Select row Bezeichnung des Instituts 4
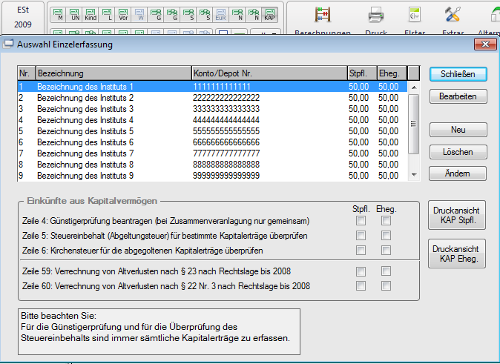This screenshot has width=500, height=364. pyautogui.click(x=212, y=120)
